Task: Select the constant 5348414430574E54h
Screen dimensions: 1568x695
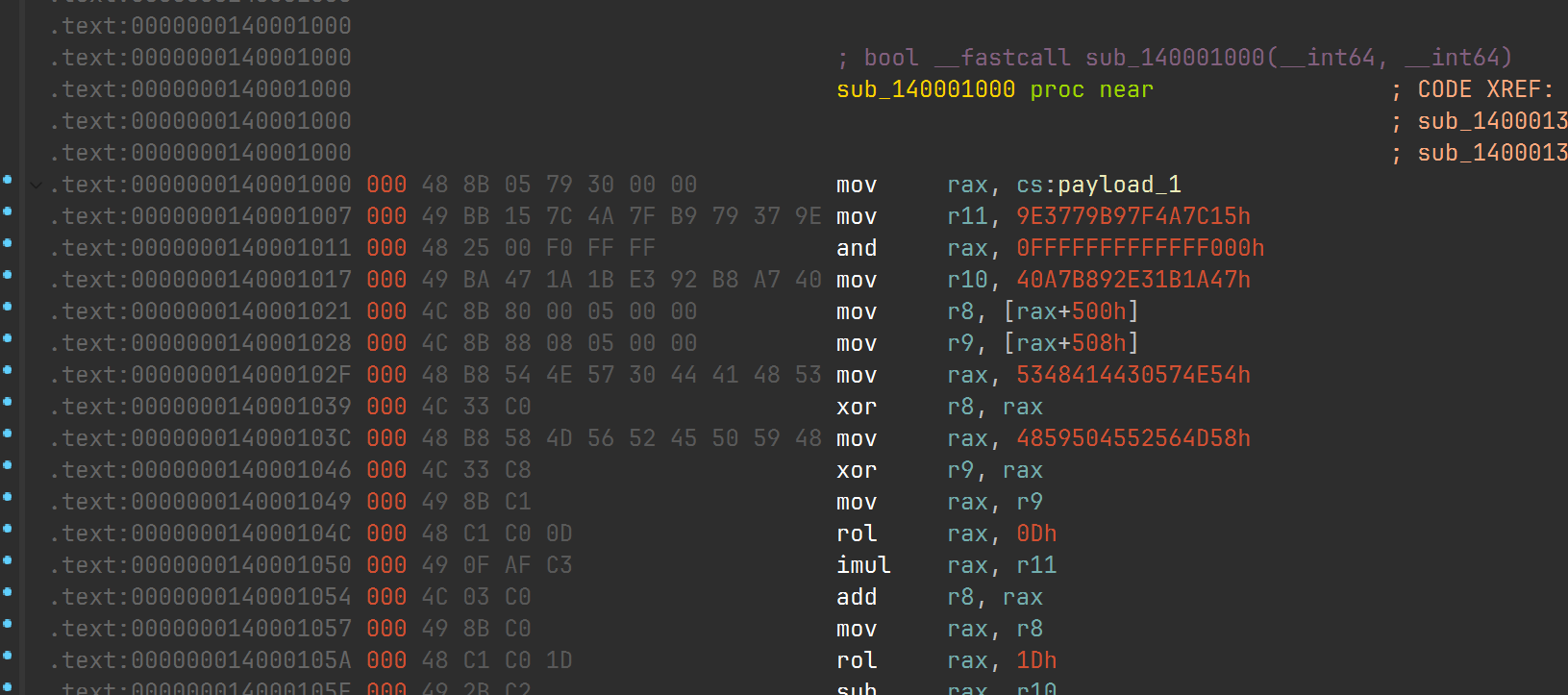Action: coord(1133,375)
